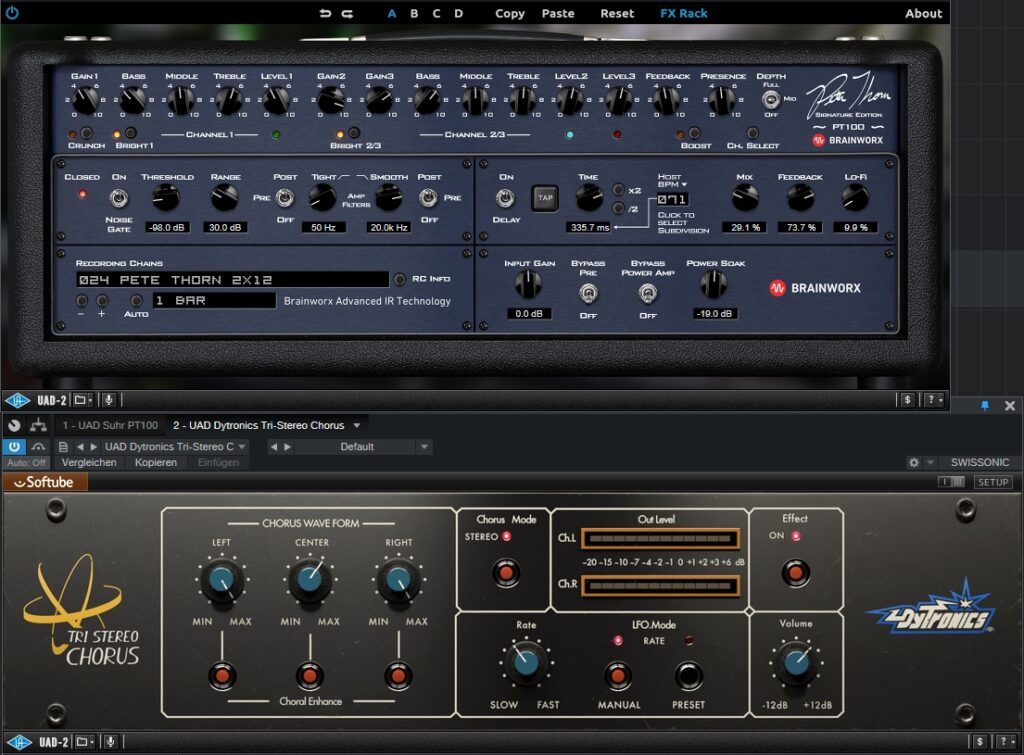Click the Vergleichen button
This screenshot has height=755, width=1024.
coord(89,462)
